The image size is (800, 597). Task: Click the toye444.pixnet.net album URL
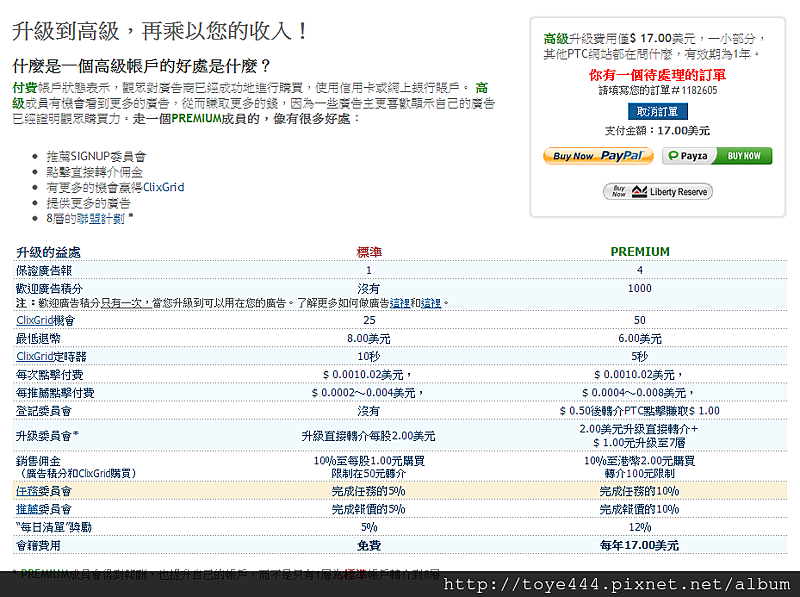click(x=616, y=584)
